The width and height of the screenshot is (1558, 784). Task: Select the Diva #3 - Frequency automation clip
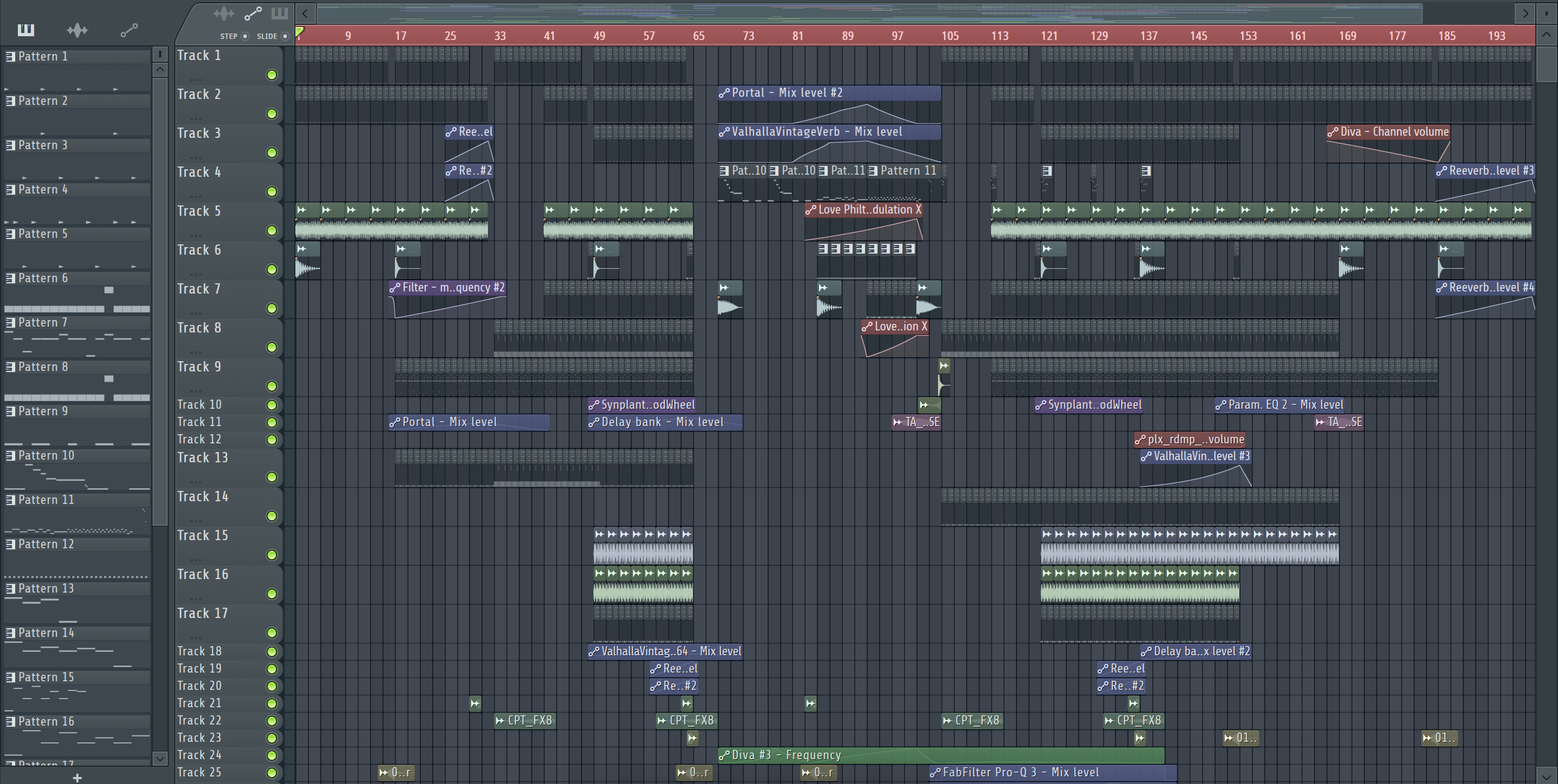click(941, 755)
